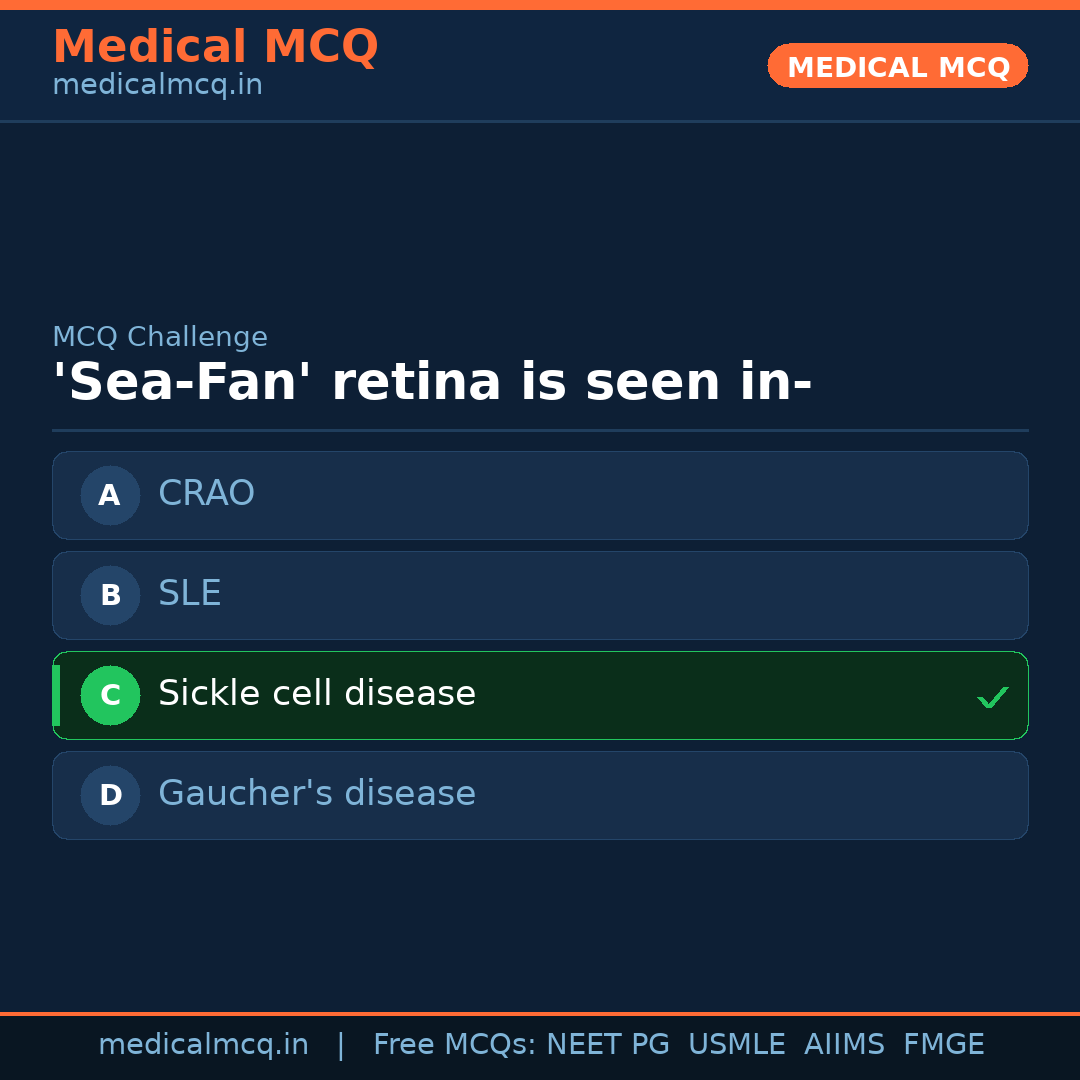This screenshot has width=1080, height=1080.
Task: Open the medicalmcq.in link in the header
Action: (157, 86)
